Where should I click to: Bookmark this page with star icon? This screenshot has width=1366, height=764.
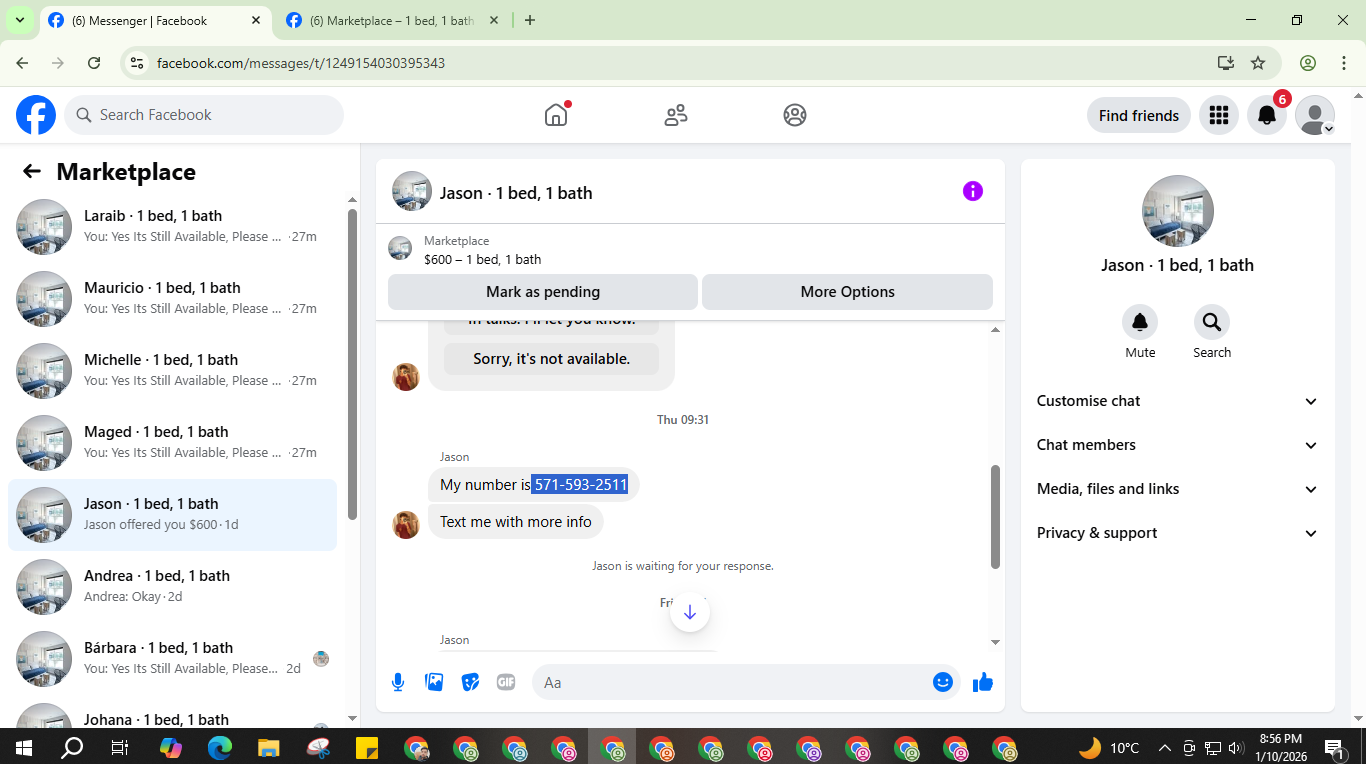click(x=1258, y=63)
